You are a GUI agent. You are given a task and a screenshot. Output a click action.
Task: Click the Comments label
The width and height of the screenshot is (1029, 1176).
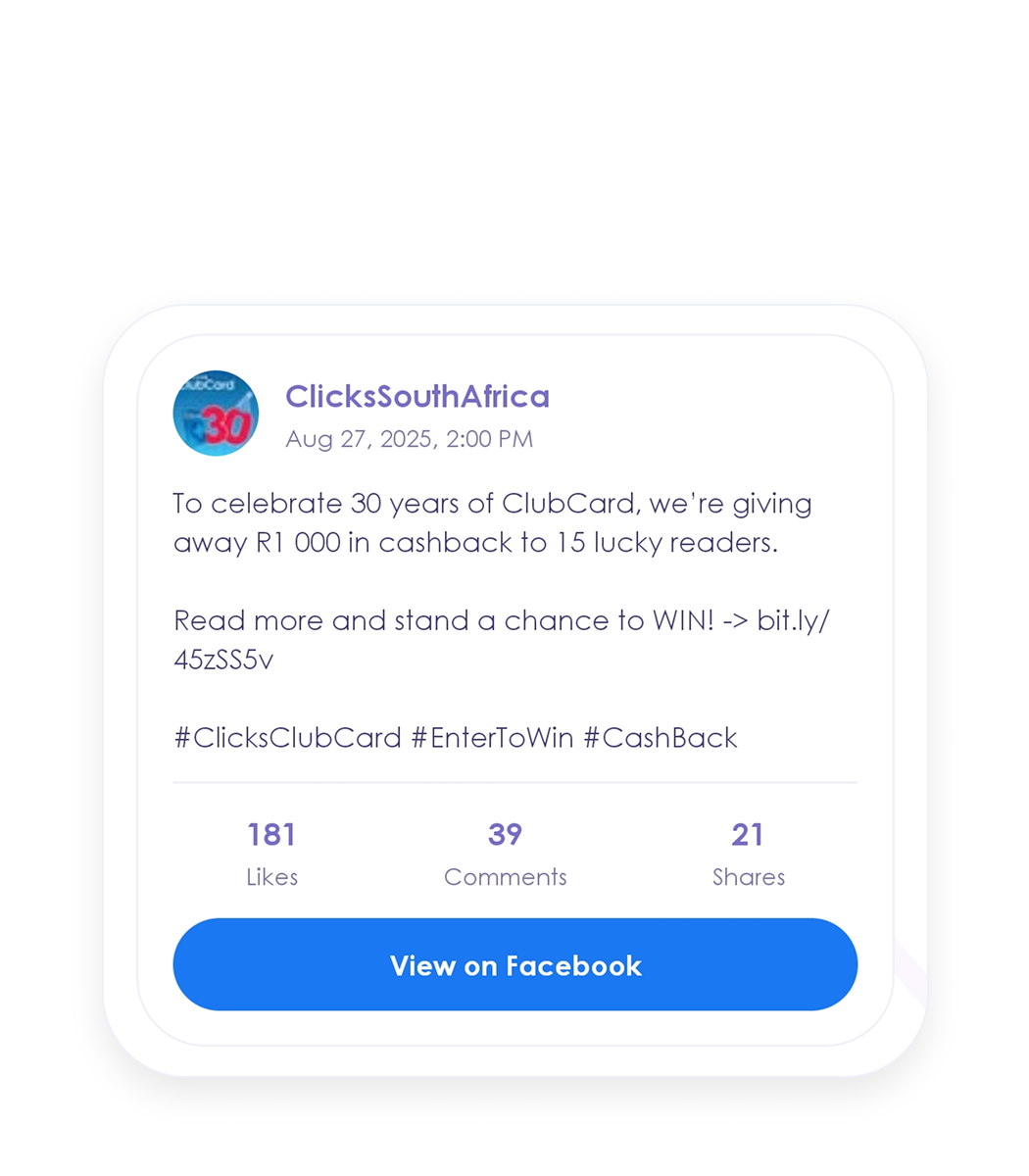505,877
